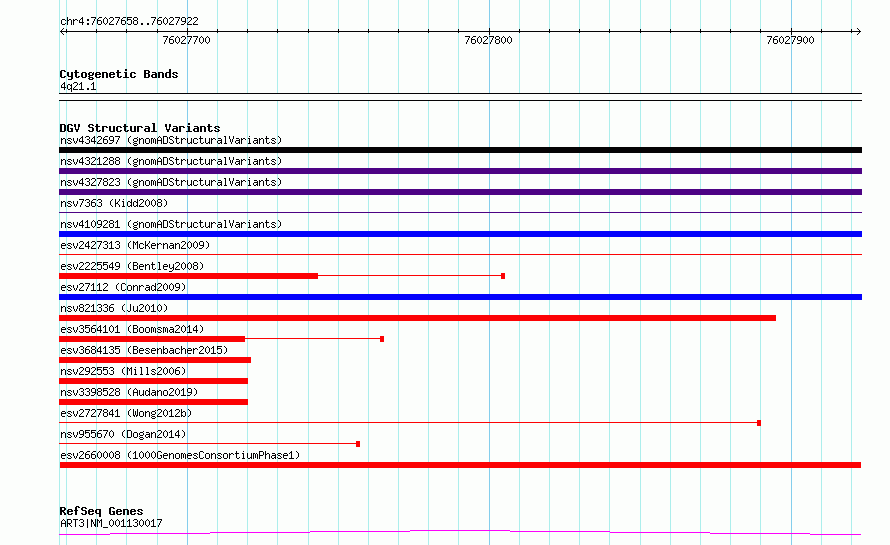This screenshot has width=890, height=545.
Task: Open variant esv27112 (Conrad2009) label
Action: [123, 287]
